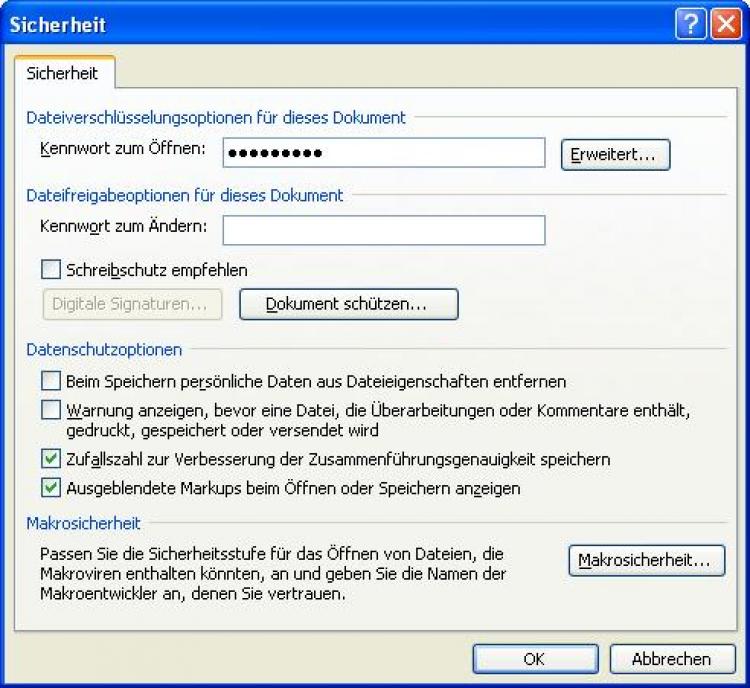The width and height of the screenshot is (750, 688).
Task: Enable the Schreibschutz empfehlen checkbox
Action: coord(51,269)
